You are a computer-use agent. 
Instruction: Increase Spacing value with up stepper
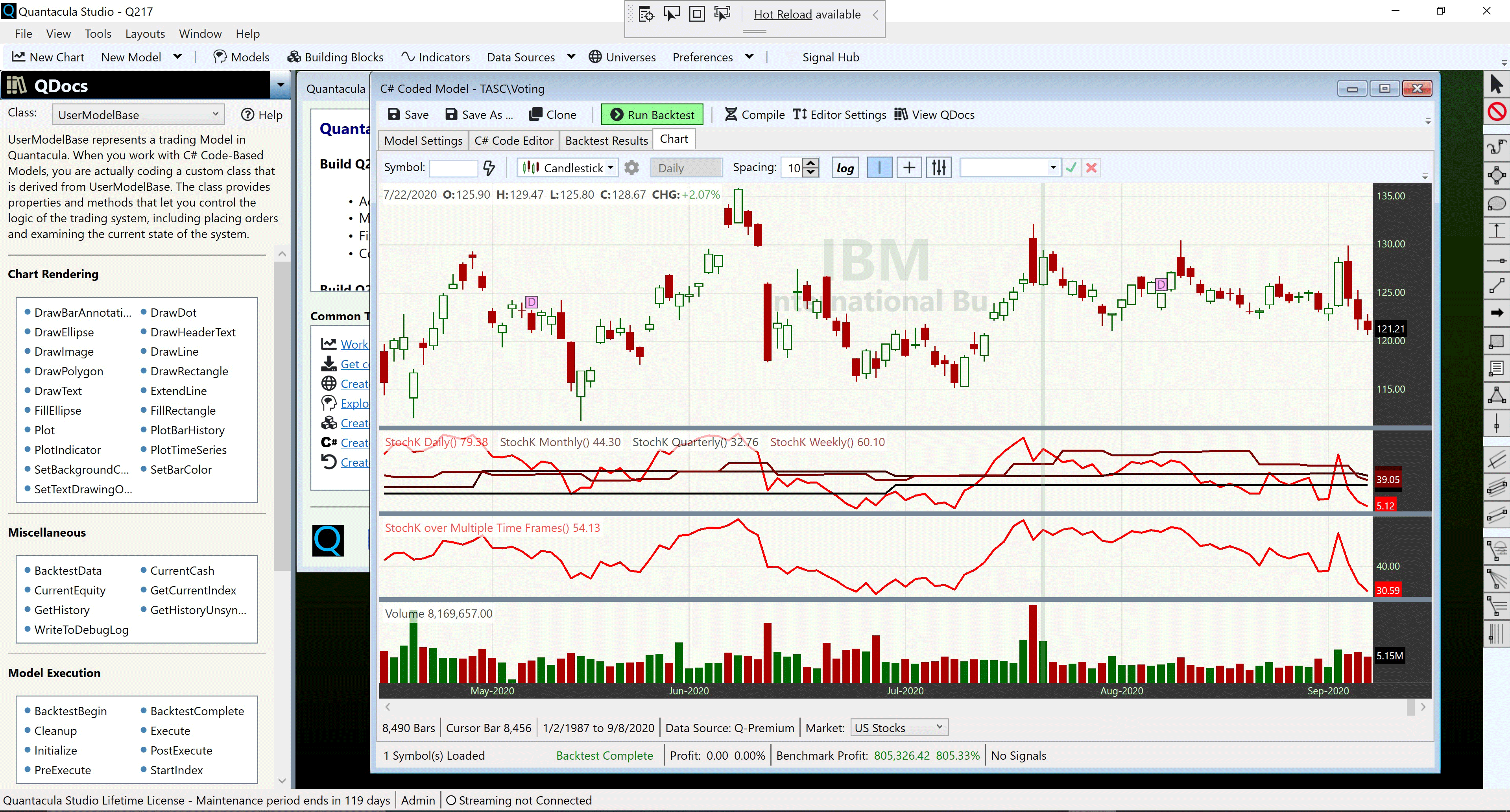811,164
